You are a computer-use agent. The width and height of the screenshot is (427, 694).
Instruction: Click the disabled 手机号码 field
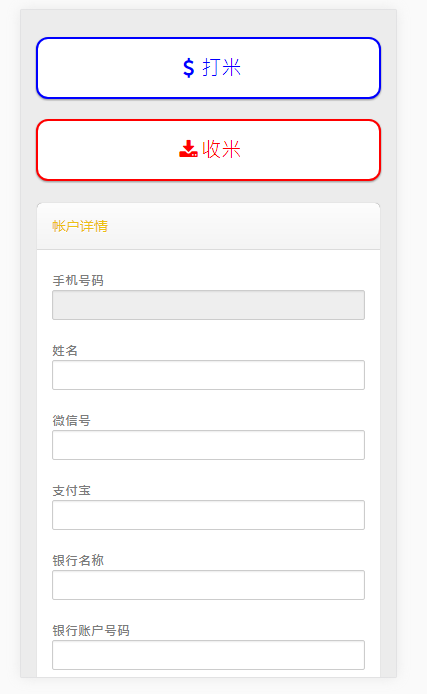pyautogui.click(x=208, y=305)
